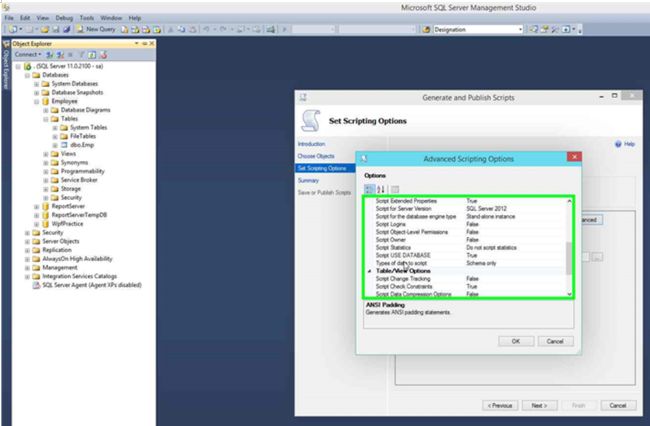
Task: Open the Edit menu
Action: [x=25, y=18]
